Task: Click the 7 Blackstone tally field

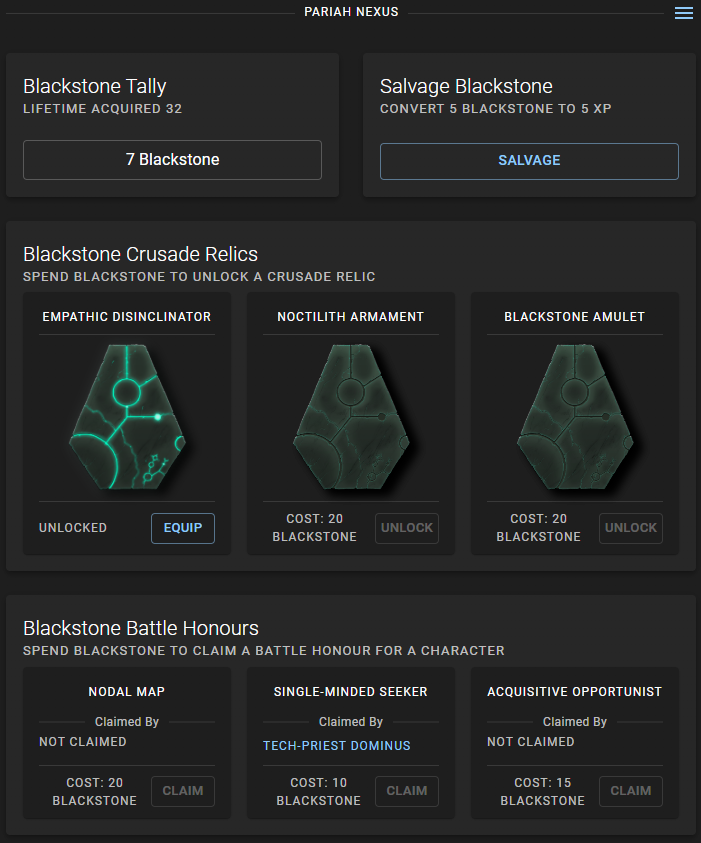Action: pyautogui.click(x=172, y=160)
